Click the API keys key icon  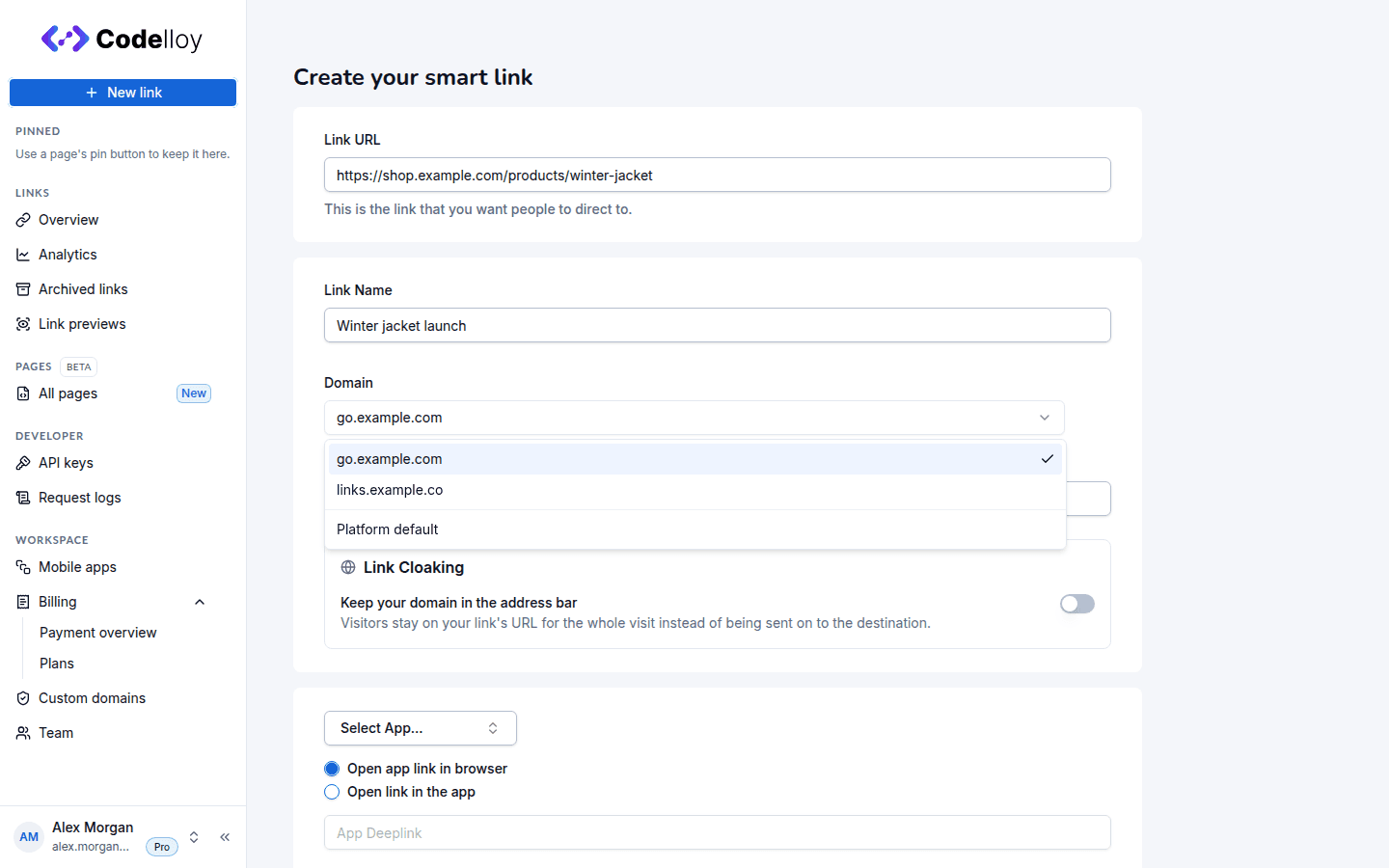click(x=23, y=463)
